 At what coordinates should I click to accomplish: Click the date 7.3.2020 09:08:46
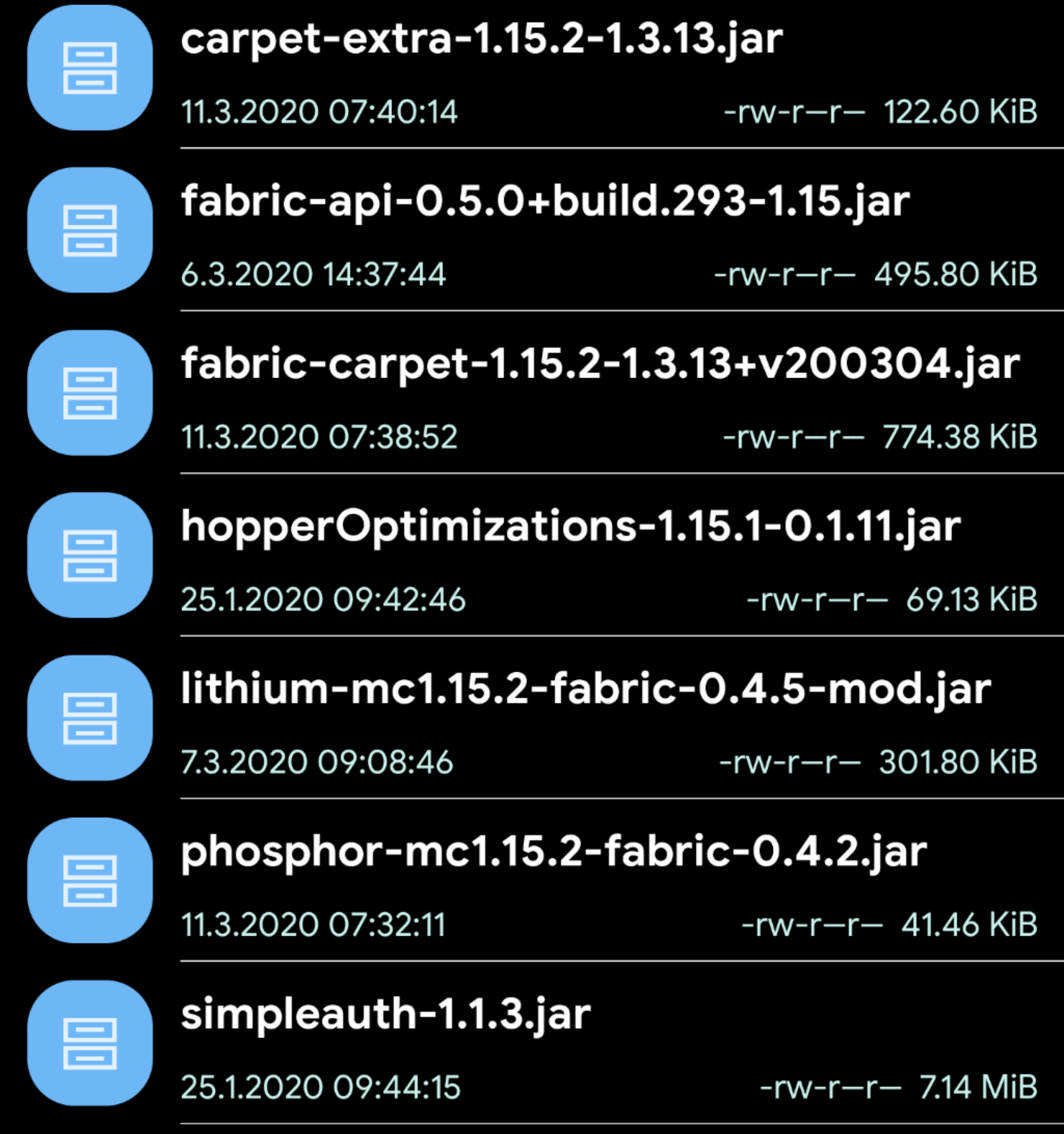coord(317,762)
